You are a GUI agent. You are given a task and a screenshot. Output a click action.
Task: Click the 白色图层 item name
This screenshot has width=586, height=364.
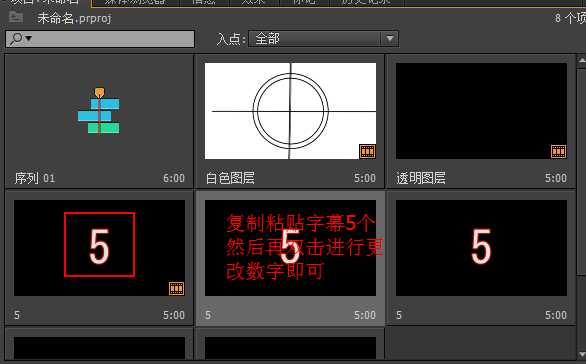coord(230,178)
